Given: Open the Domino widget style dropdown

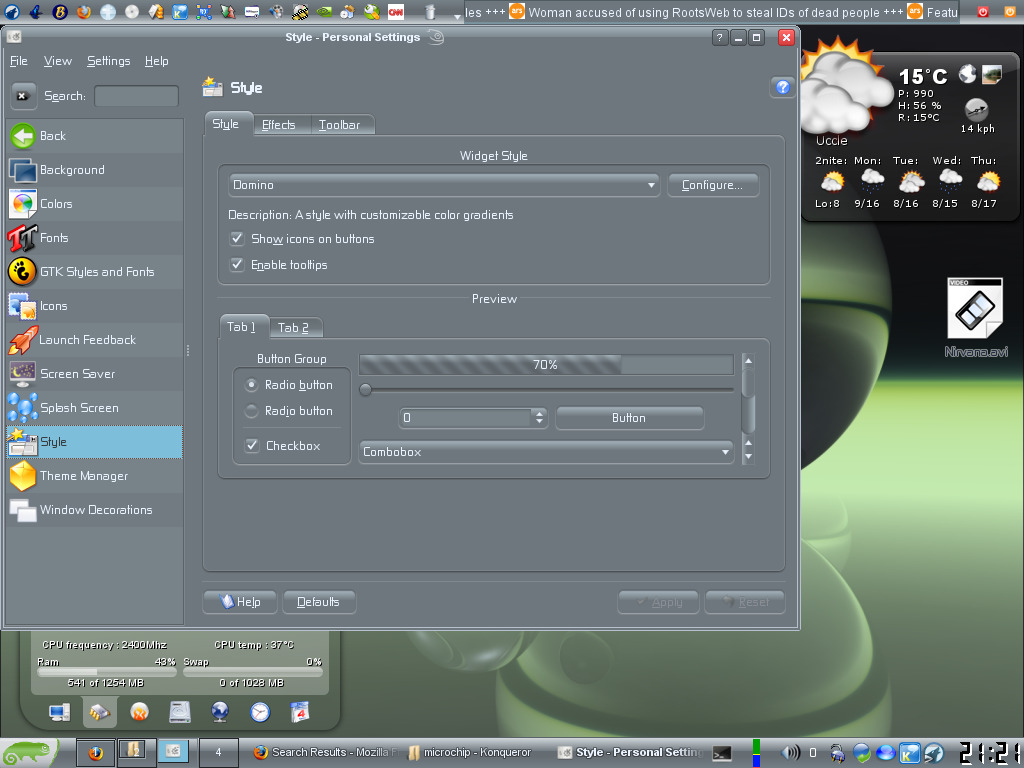Looking at the screenshot, I should pos(444,185).
